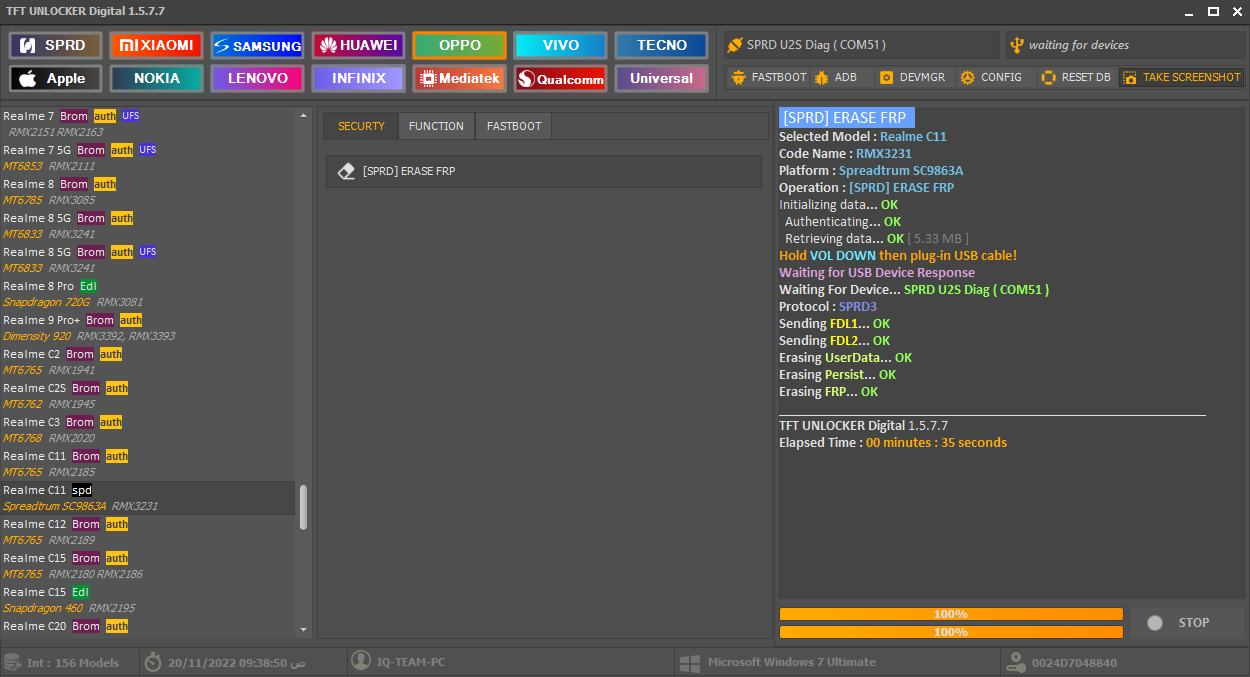1250x677 pixels.
Task: Open DEVMGR device manager
Action: 911,77
